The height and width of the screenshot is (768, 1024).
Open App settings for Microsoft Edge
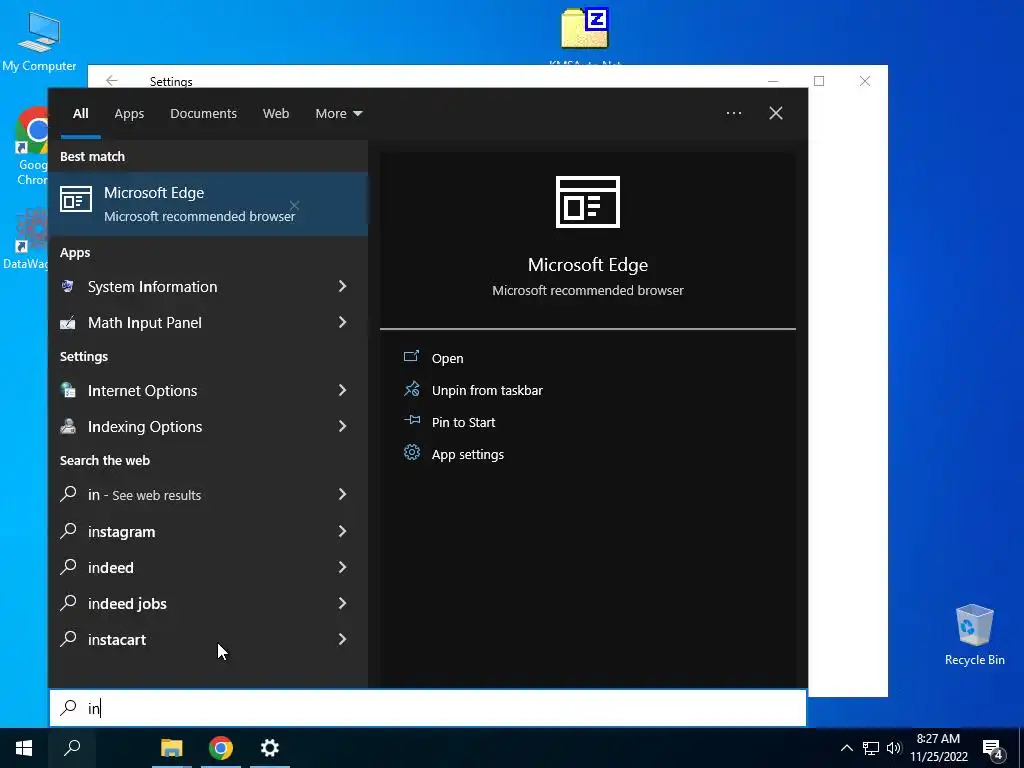coord(468,454)
